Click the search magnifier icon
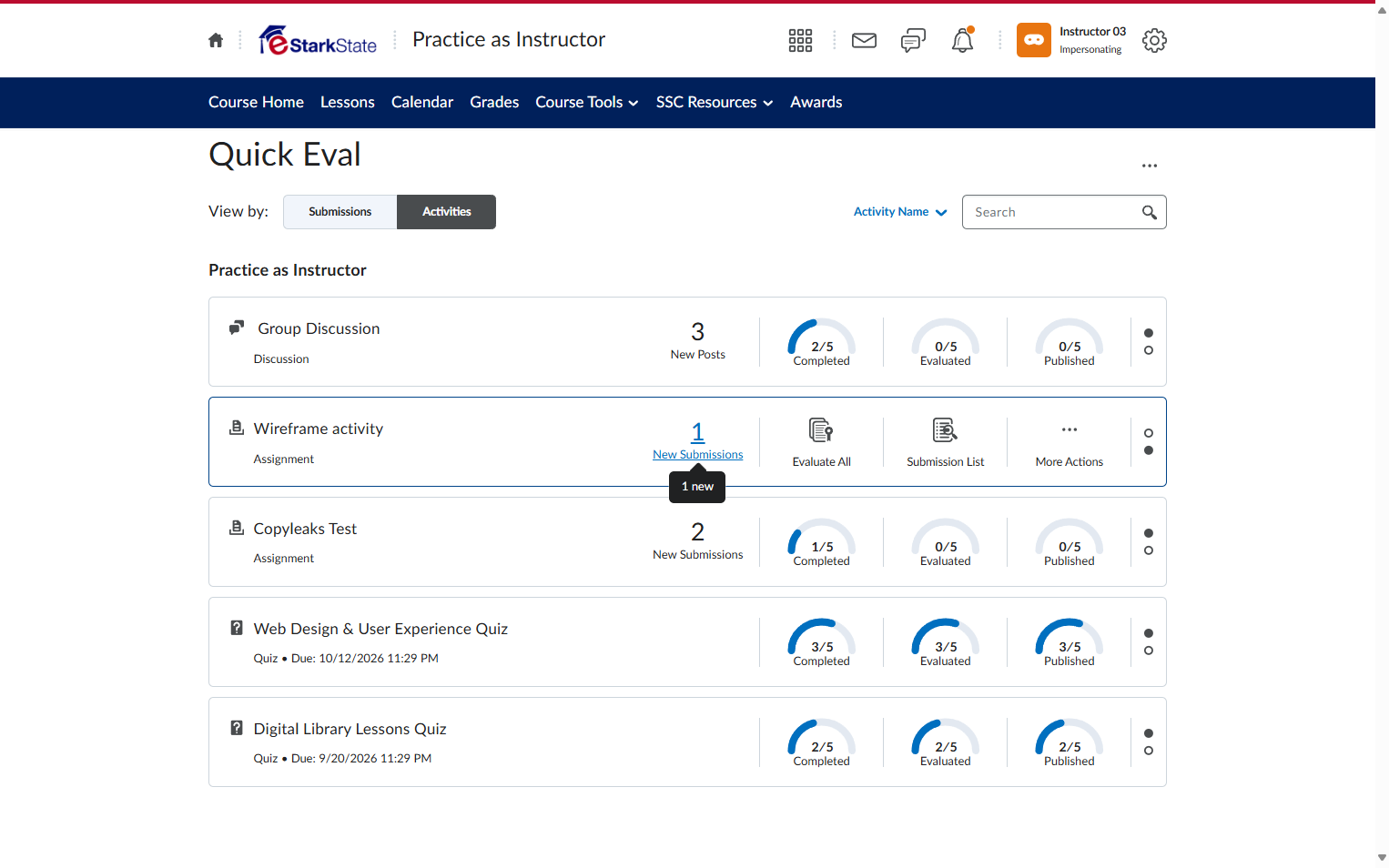This screenshot has width=1389, height=868. pyautogui.click(x=1150, y=212)
